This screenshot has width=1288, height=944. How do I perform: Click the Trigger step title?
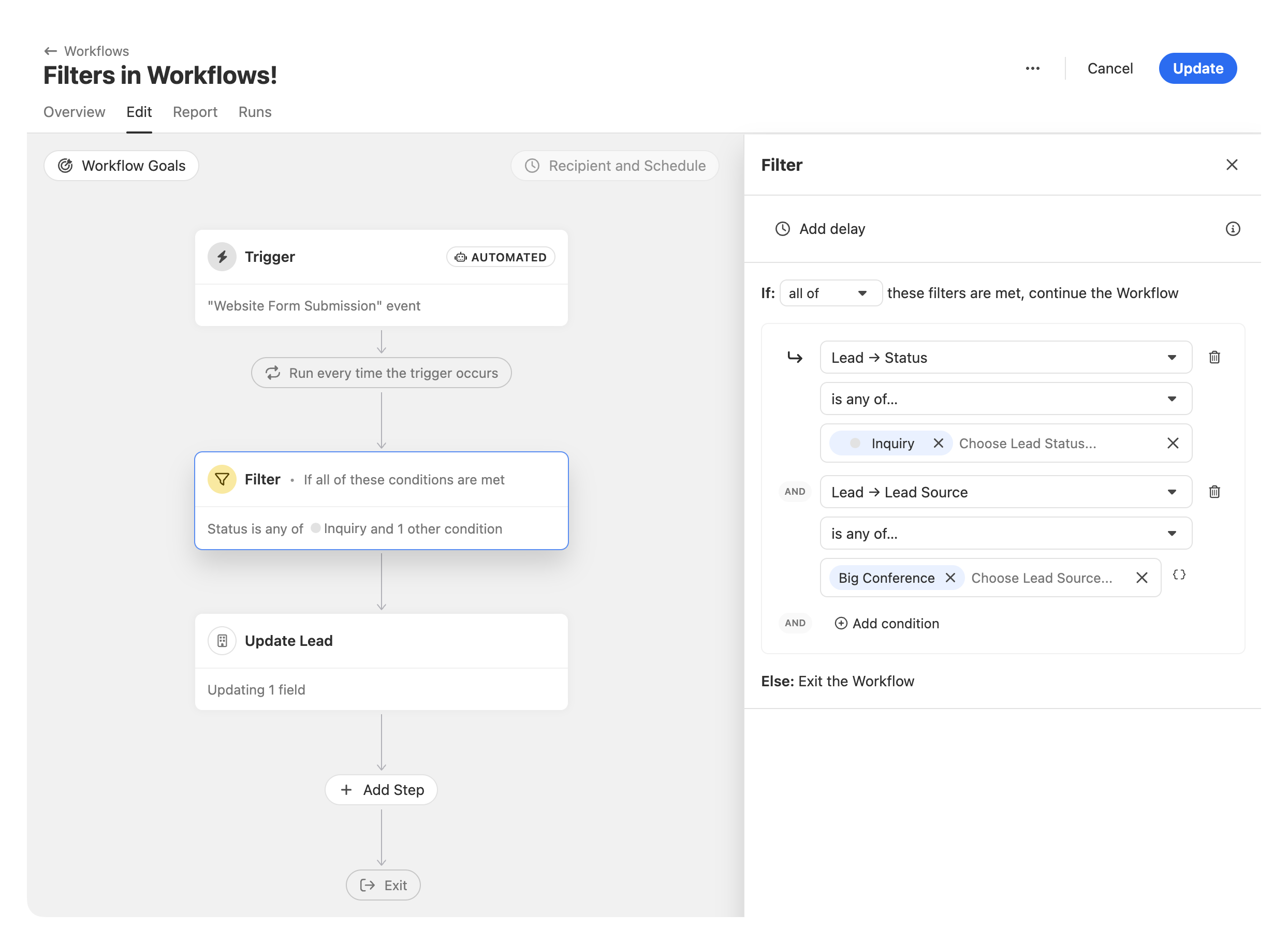[270, 257]
